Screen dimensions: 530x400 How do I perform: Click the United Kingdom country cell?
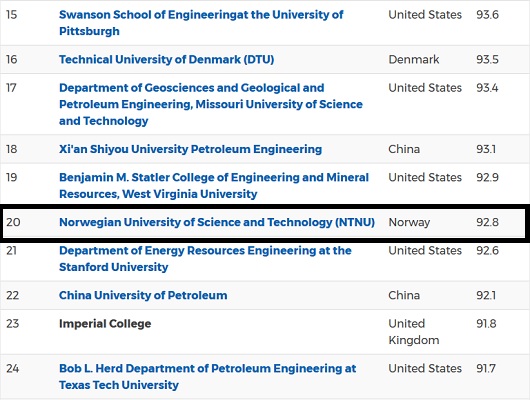(414, 332)
